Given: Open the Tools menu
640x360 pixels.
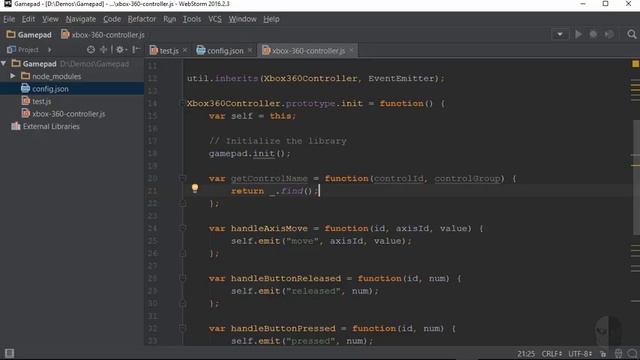Looking at the screenshot, I should (192, 19).
